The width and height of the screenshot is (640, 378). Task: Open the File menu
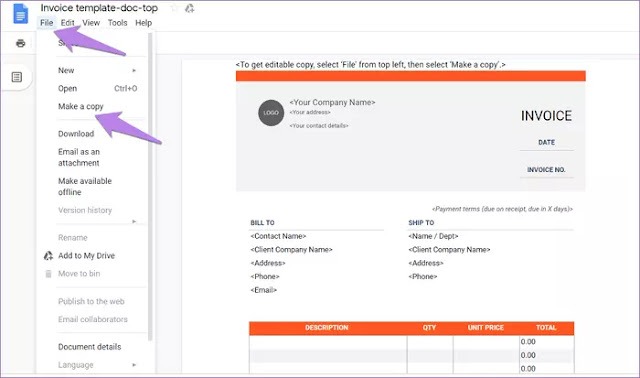coord(47,23)
